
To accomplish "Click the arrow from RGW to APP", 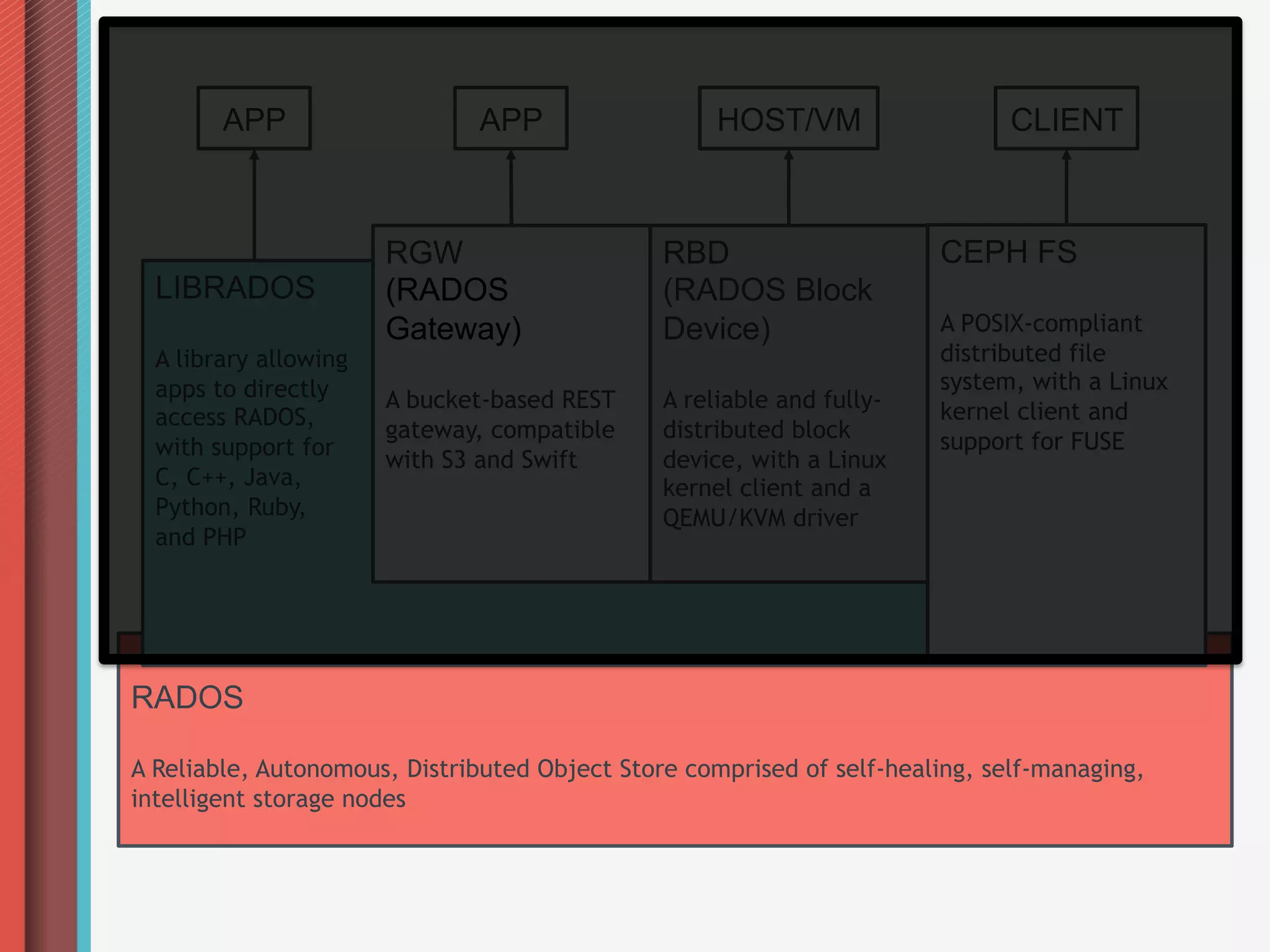I will [x=511, y=187].
